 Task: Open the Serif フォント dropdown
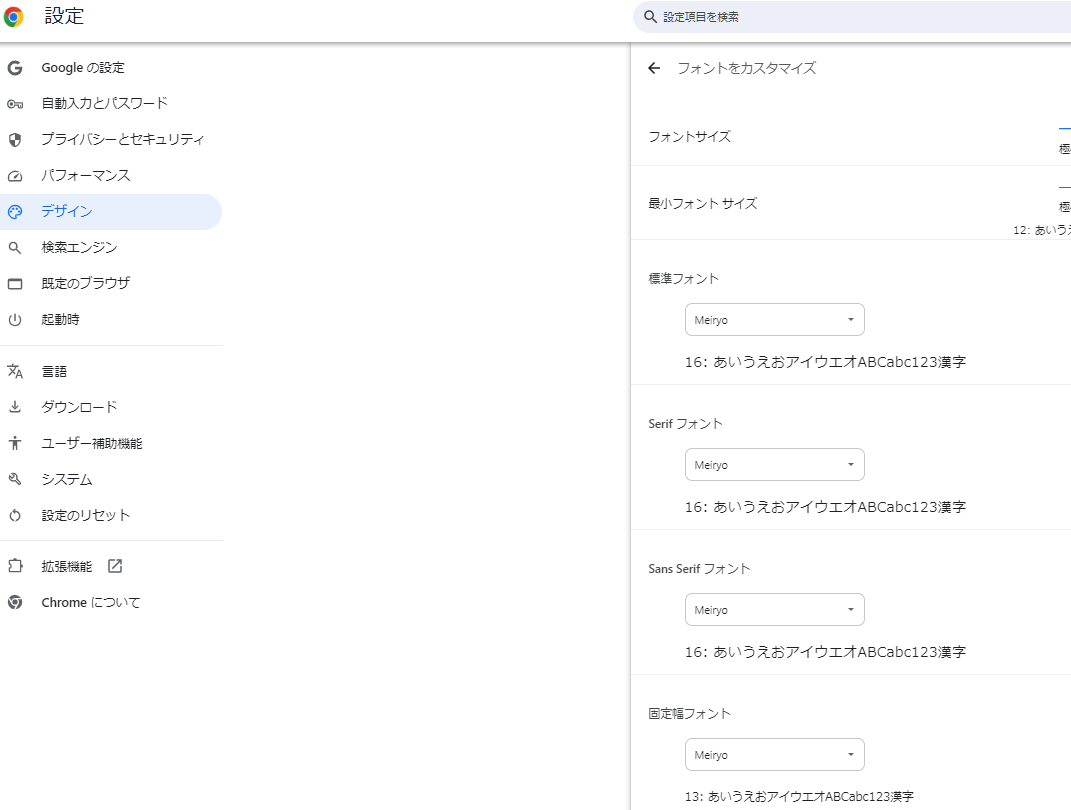tap(774, 465)
